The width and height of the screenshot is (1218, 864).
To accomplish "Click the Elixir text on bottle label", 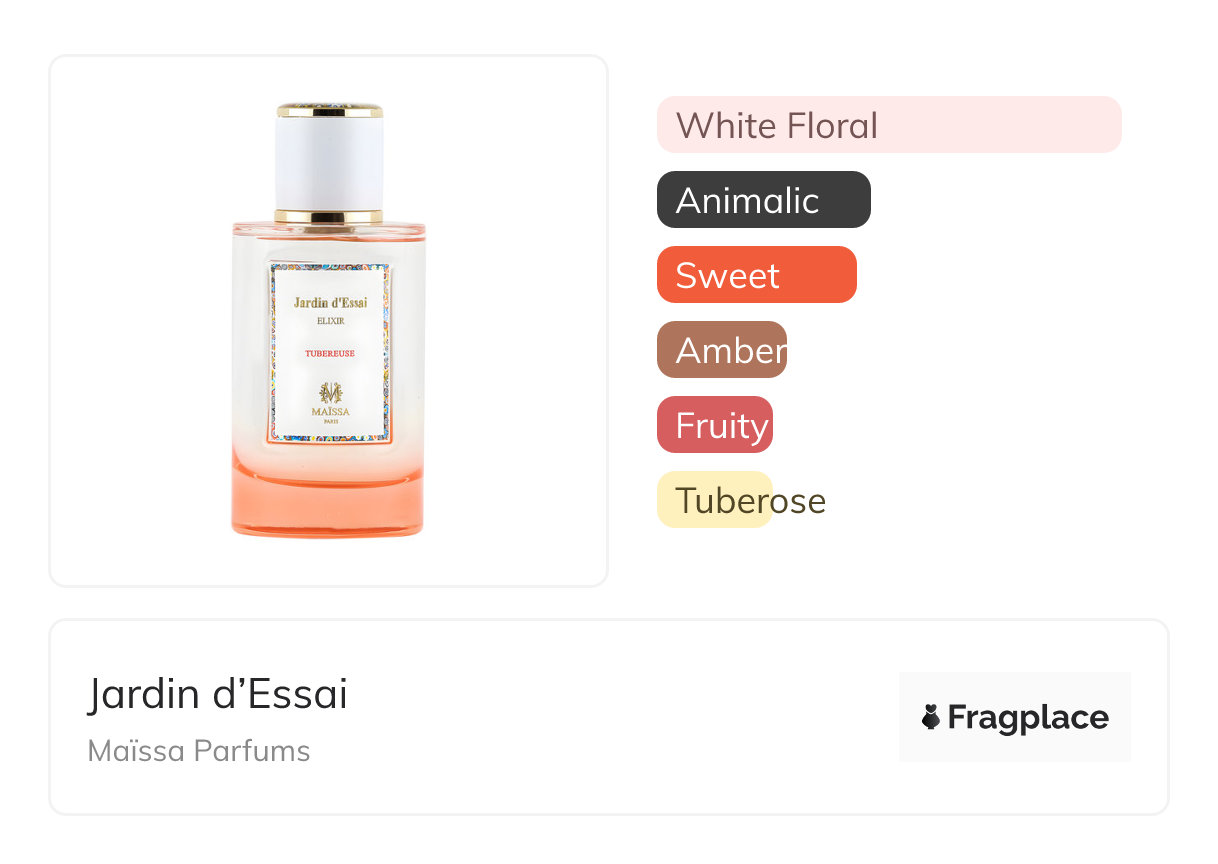I will coord(330,321).
